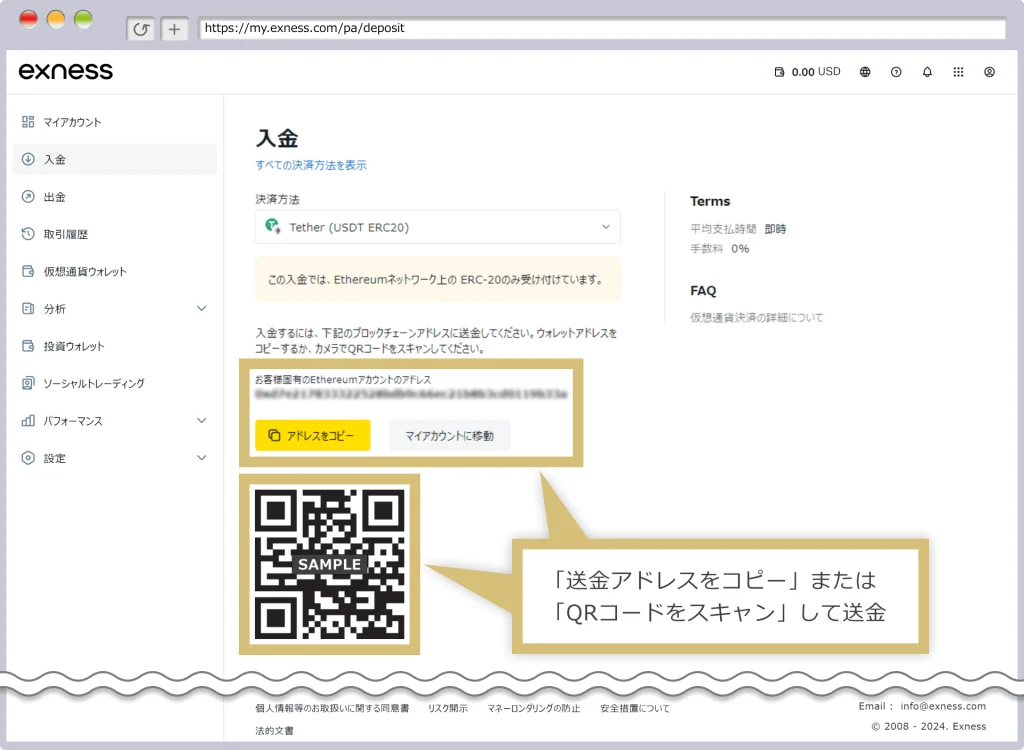Click the Terms heading
This screenshot has height=750, width=1024.
(x=710, y=201)
